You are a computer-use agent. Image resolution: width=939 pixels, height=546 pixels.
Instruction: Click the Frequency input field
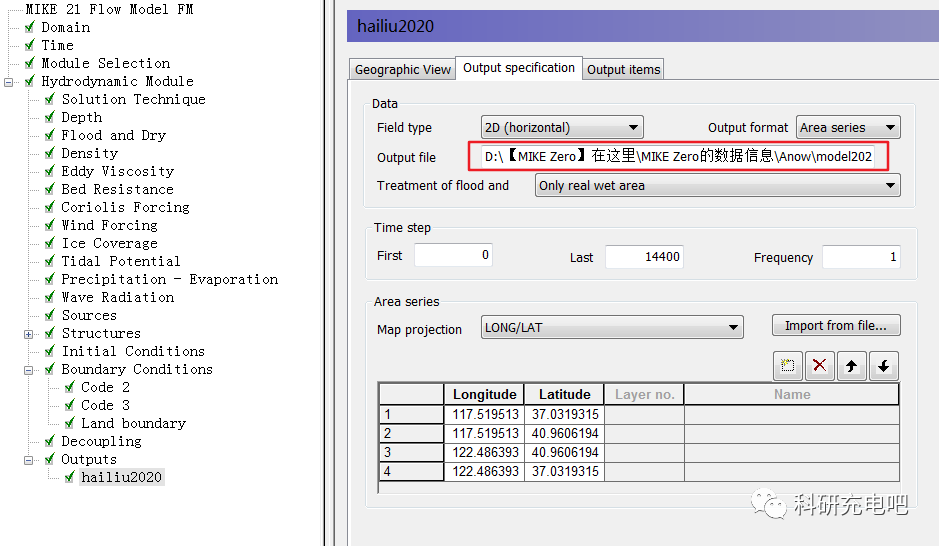tap(861, 257)
